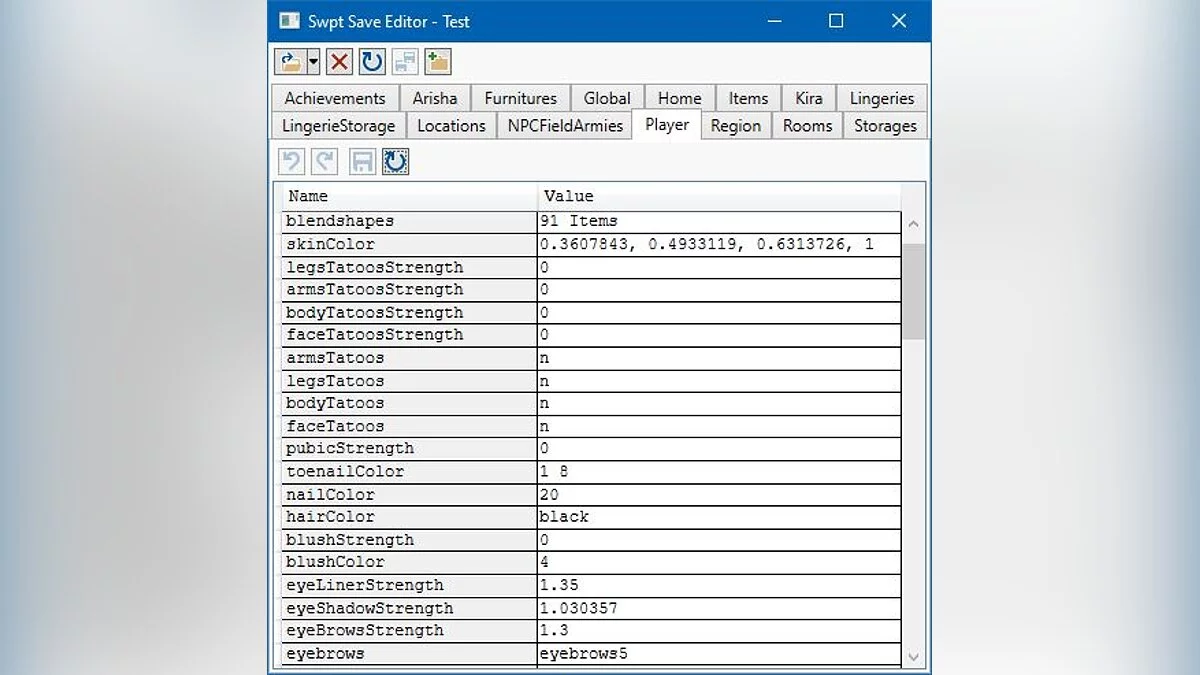Screen dimensions: 1200x675
Task: Expand the open folder dropdown arrow
Action: pos(313,62)
